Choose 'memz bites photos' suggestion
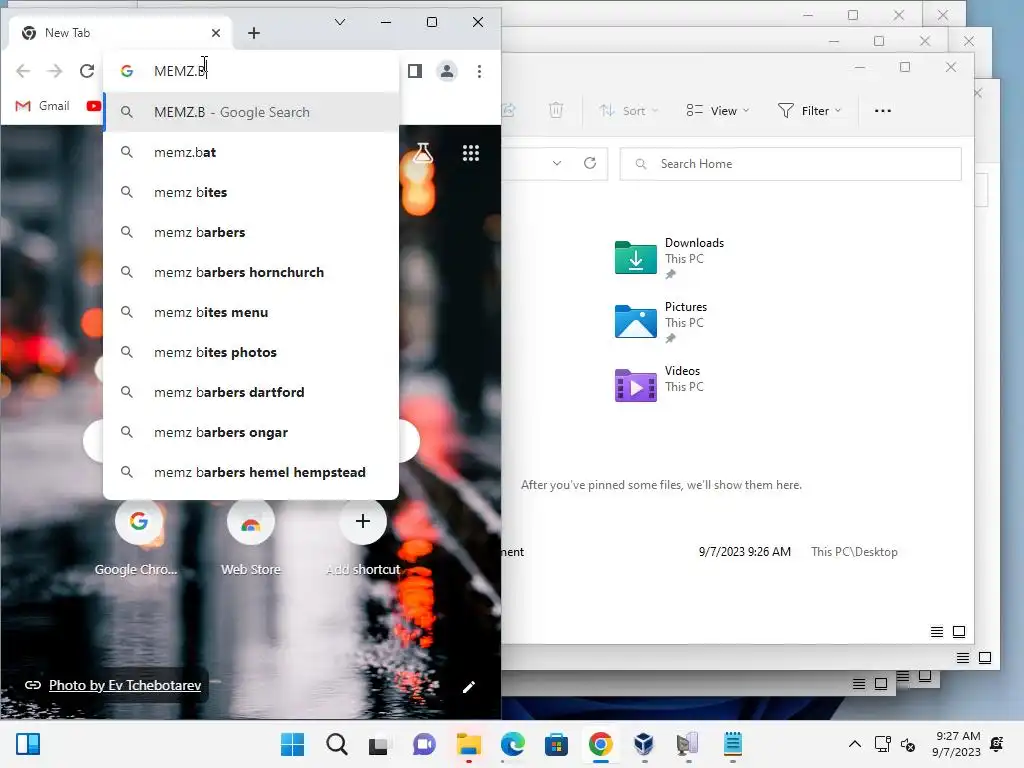 [x=251, y=352]
